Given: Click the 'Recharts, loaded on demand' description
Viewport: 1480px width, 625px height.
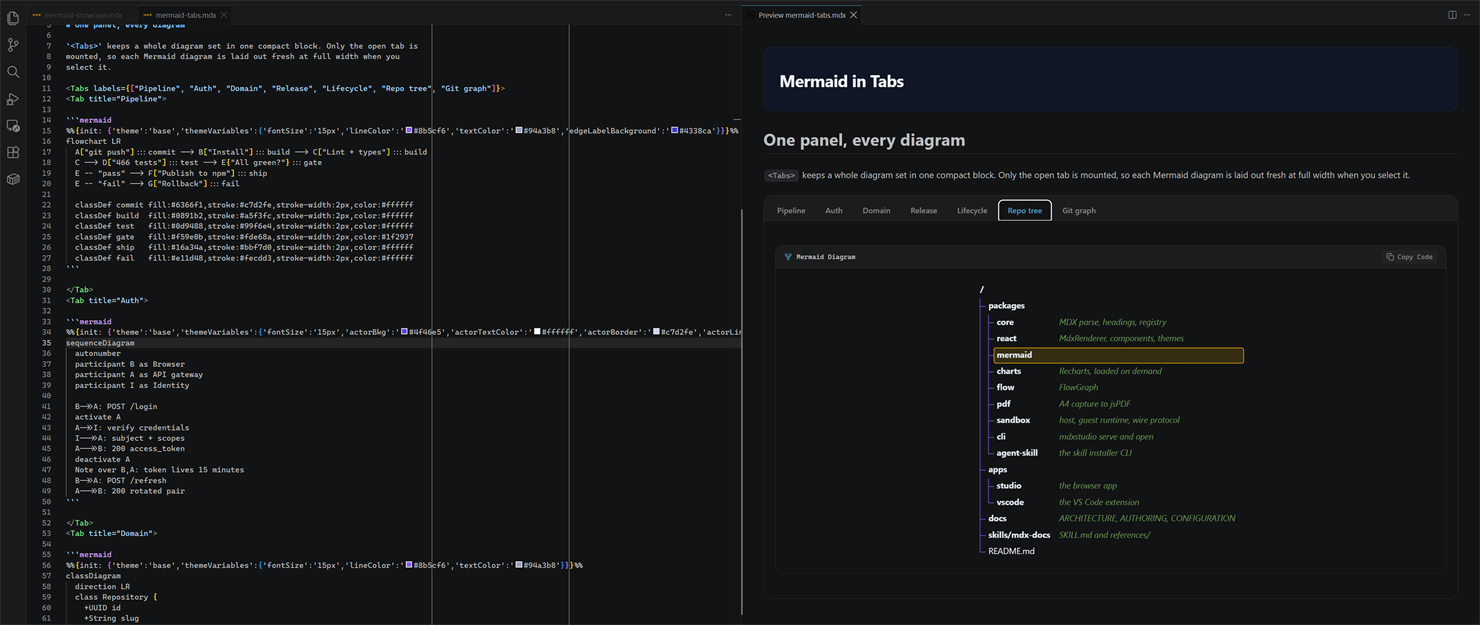Looking at the screenshot, I should [1110, 371].
